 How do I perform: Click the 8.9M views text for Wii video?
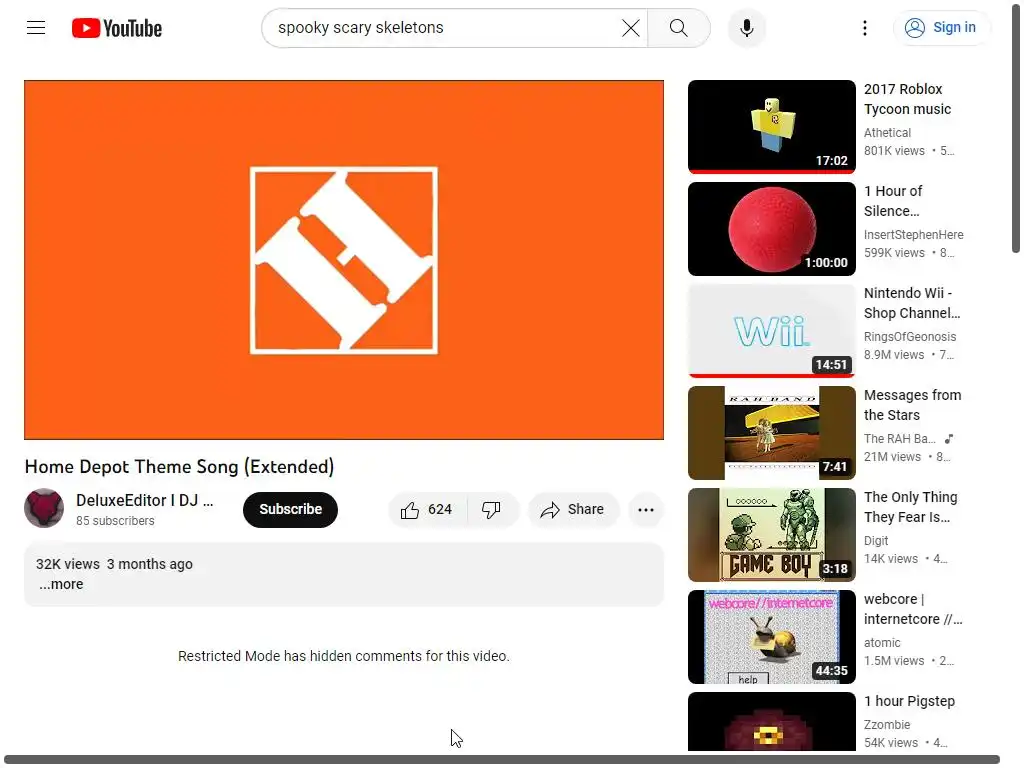click(x=894, y=355)
